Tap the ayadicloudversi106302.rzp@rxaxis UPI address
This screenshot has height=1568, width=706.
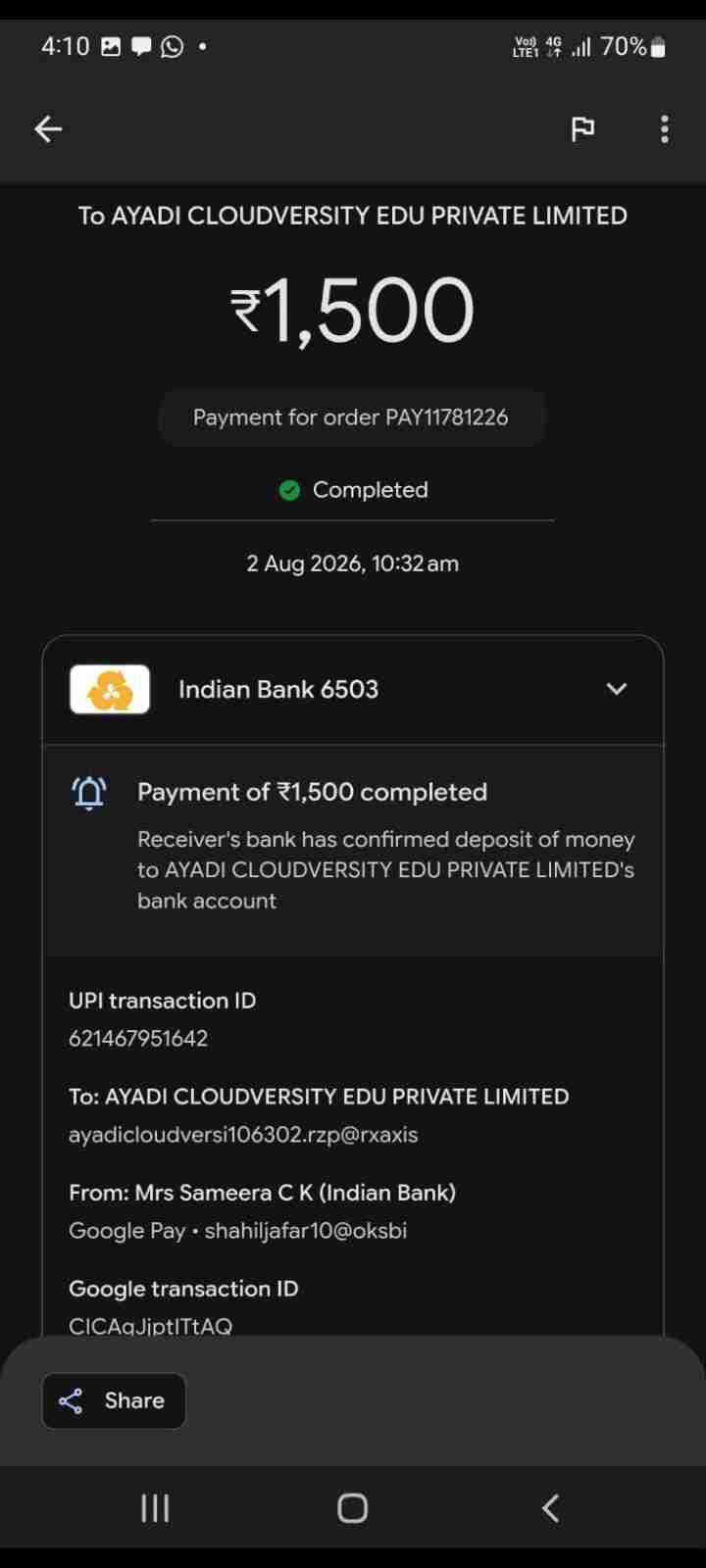[x=243, y=1135]
